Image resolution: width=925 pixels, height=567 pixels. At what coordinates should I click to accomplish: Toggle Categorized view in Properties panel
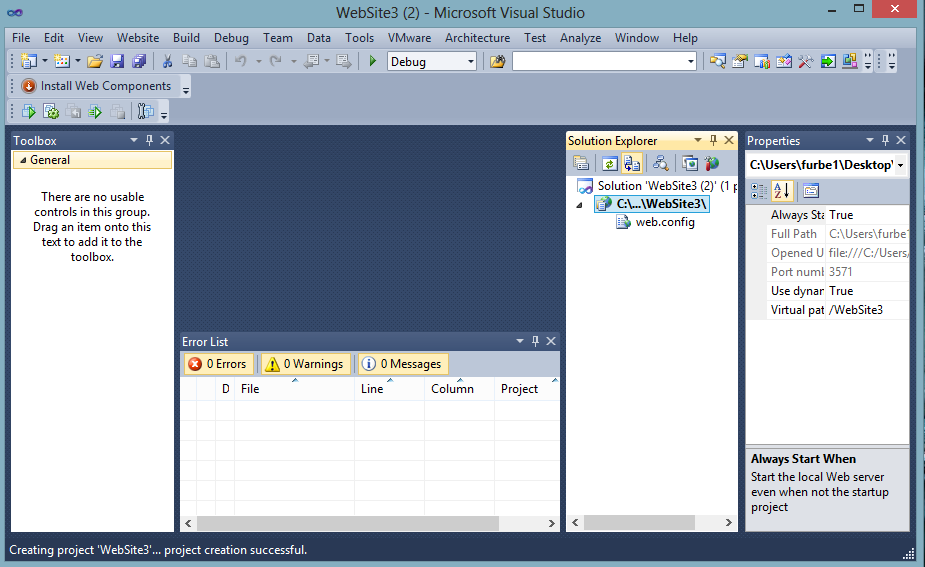tap(759, 191)
